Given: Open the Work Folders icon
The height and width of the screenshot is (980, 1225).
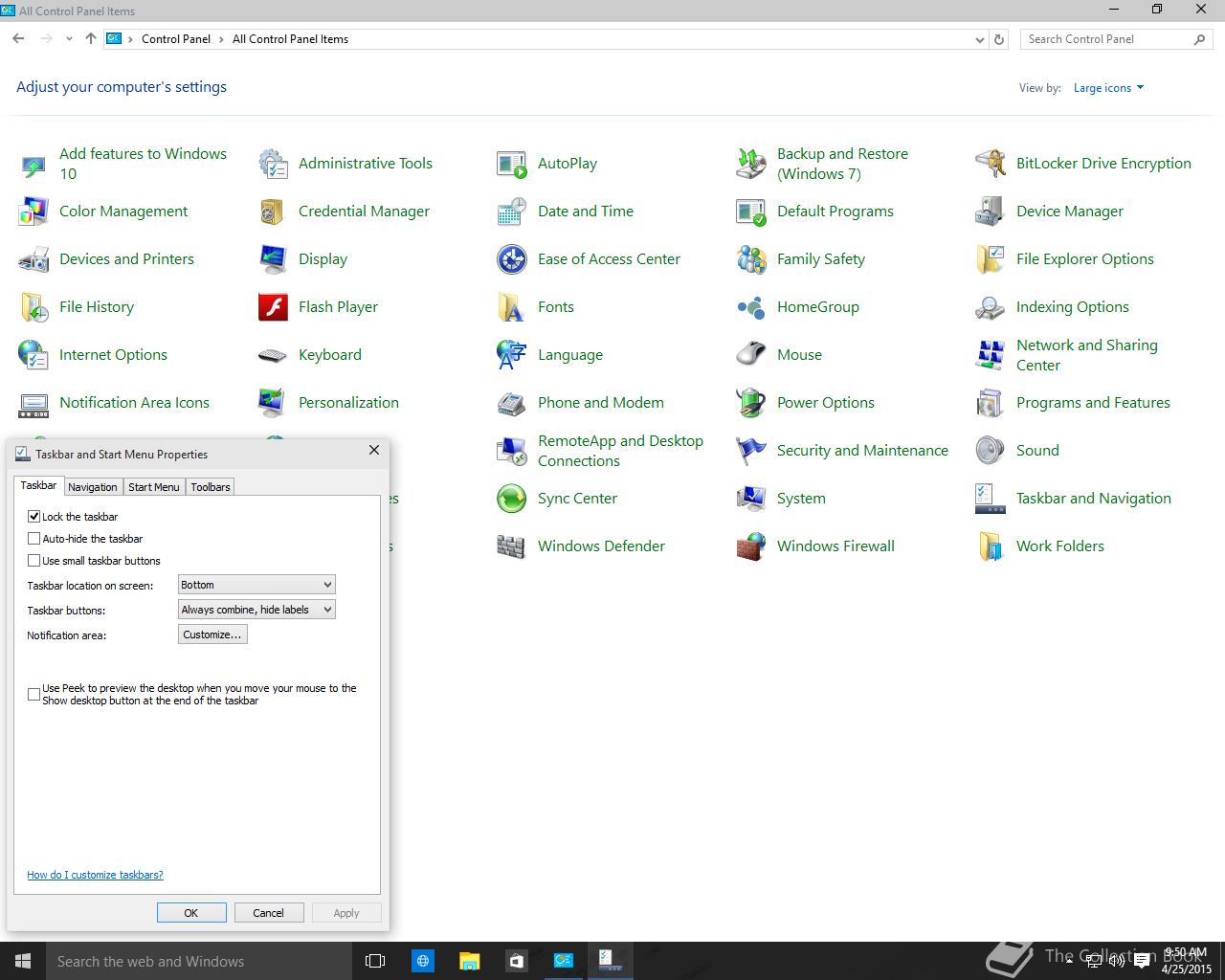Looking at the screenshot, I should tap(991, 546).
